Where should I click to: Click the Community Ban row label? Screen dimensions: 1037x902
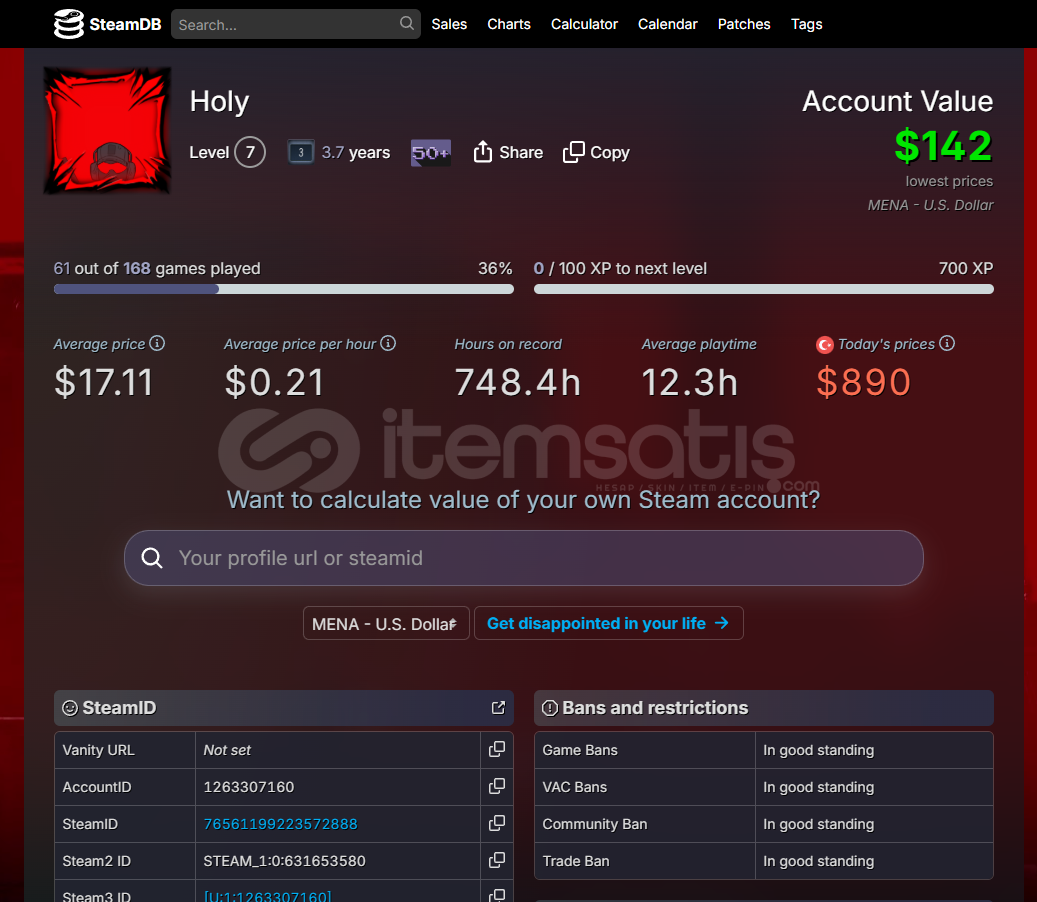[595, 824]
